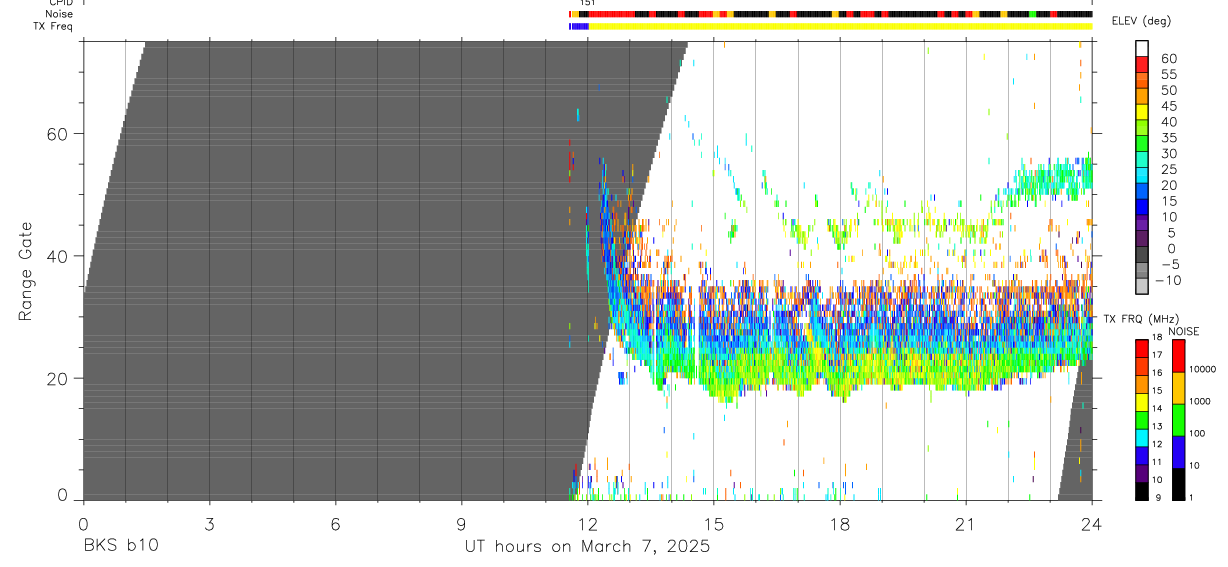This screenshot has height=567, width=1228.
Task: Click the black 9 MHz TX FRQ swatch
Action: pyautogui.click(x=1141, y=491)
